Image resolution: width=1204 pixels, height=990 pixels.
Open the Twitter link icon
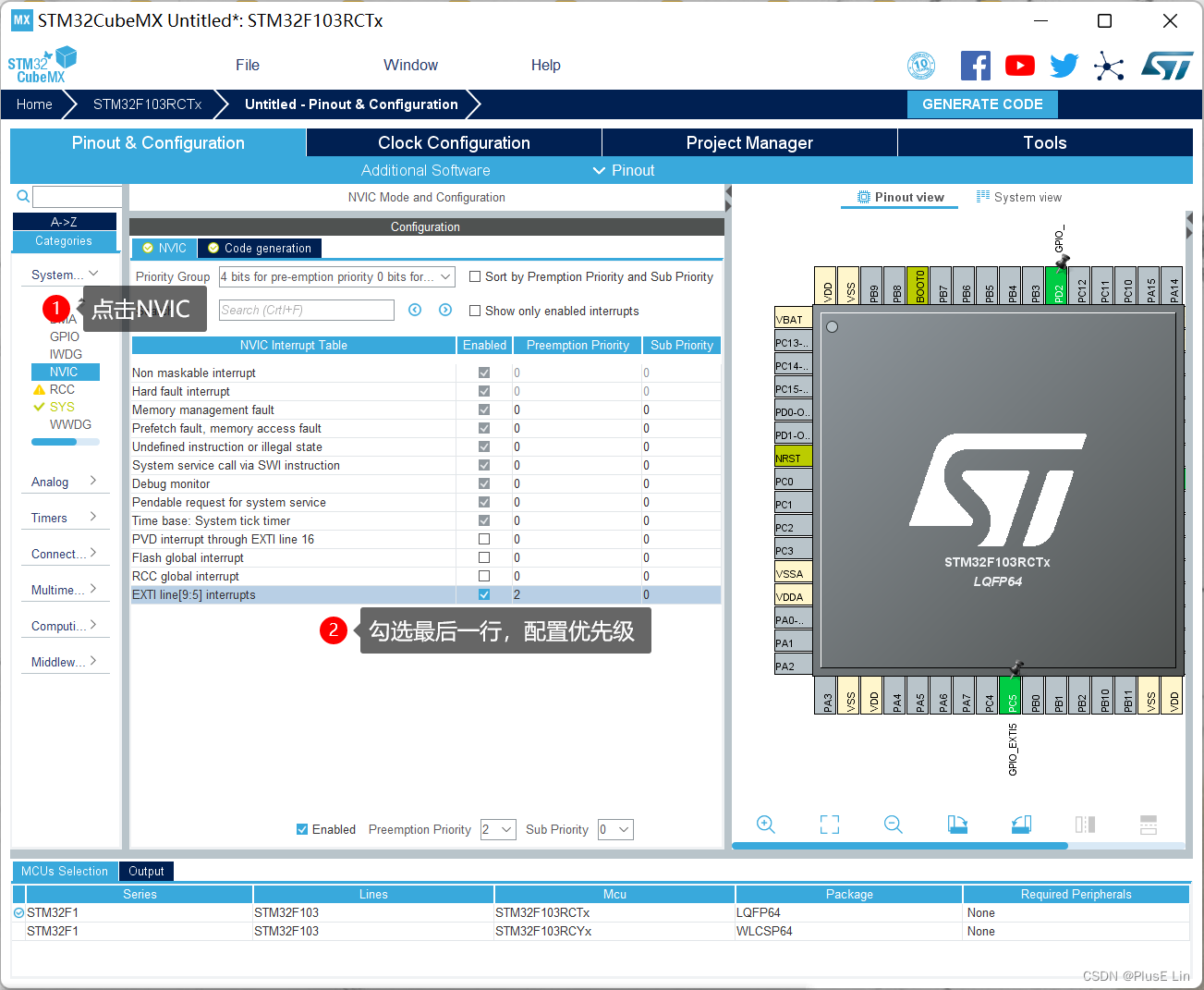[x=1064, y=66]
